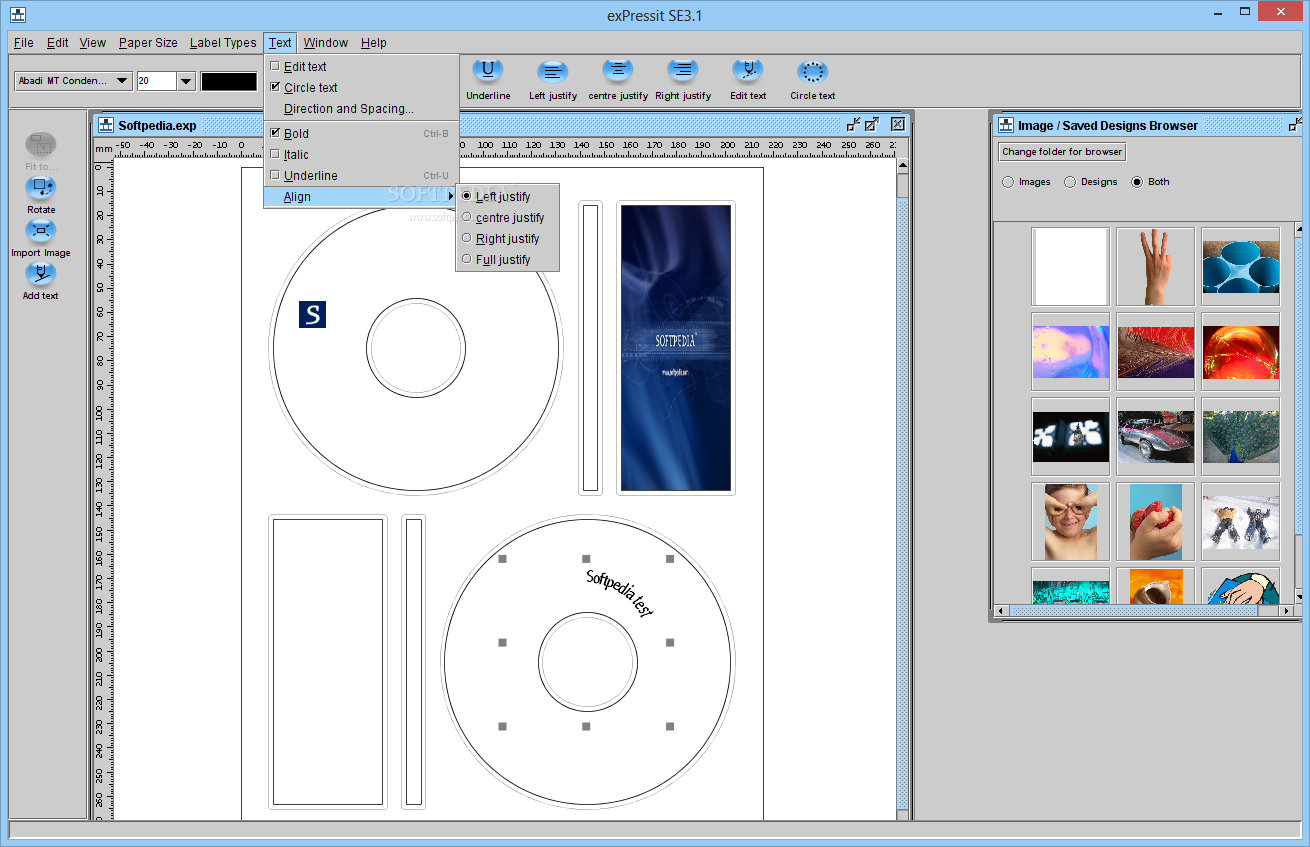This screenshot has height=847, width=1310.
Task: Click the centre justify toolbar icon
Action: [618, 71]
